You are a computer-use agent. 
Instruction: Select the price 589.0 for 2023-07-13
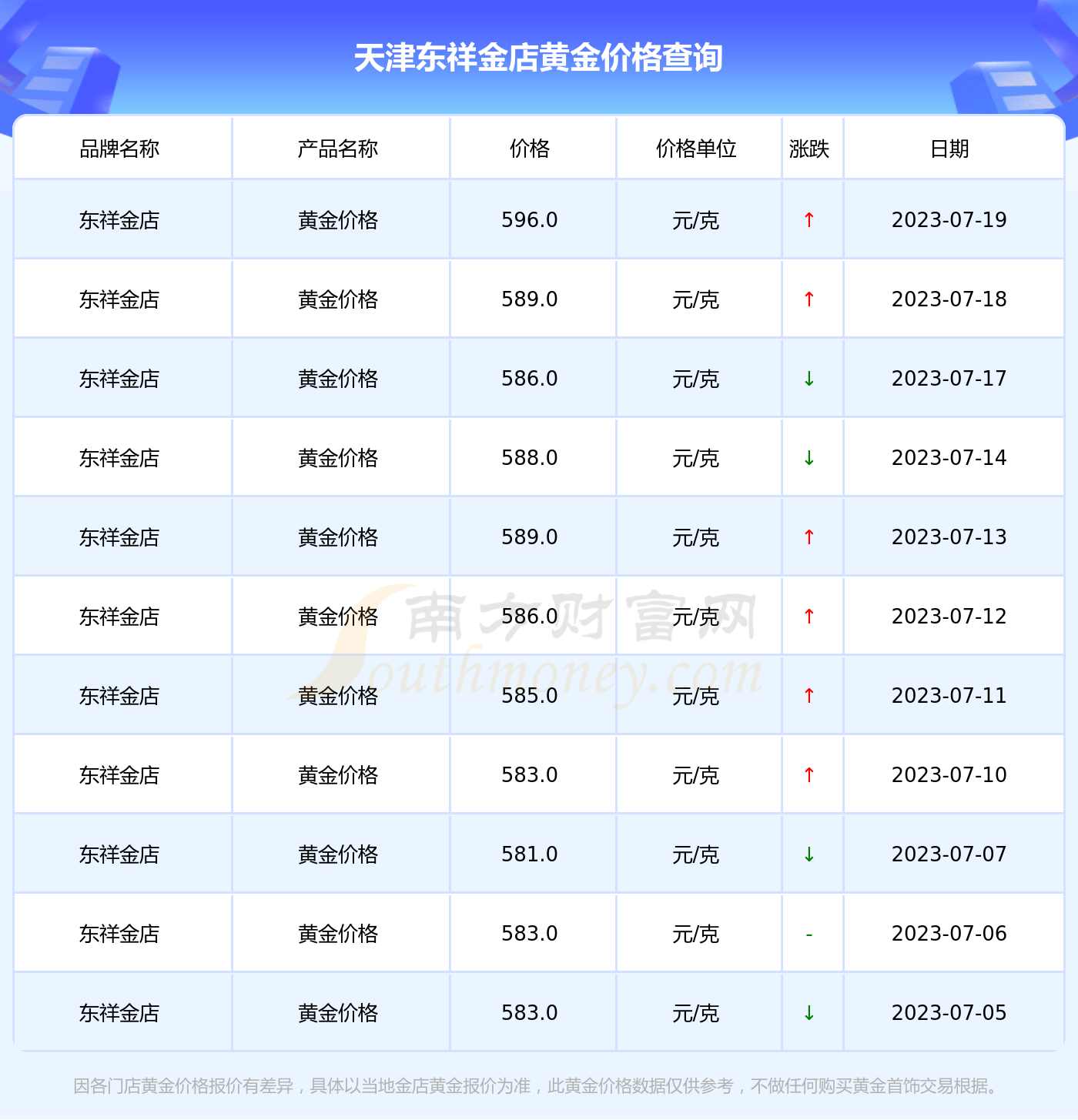coord(530,537)
